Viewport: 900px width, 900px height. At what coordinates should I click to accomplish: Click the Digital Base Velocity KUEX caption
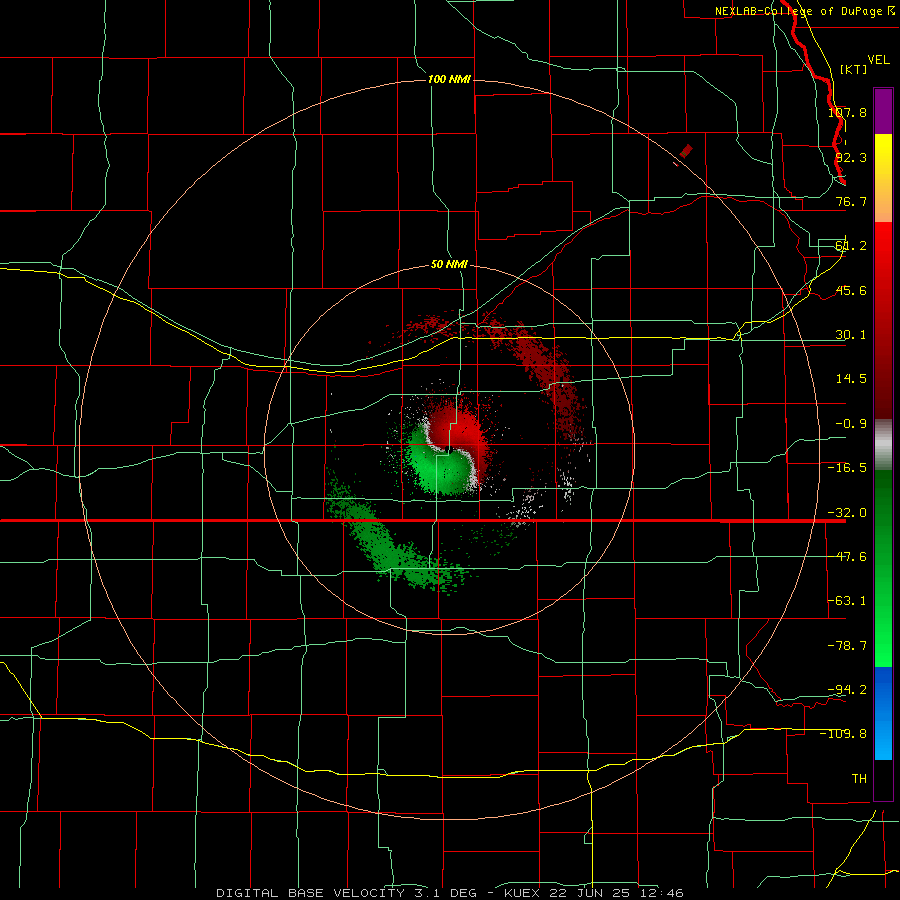(449, 893)
